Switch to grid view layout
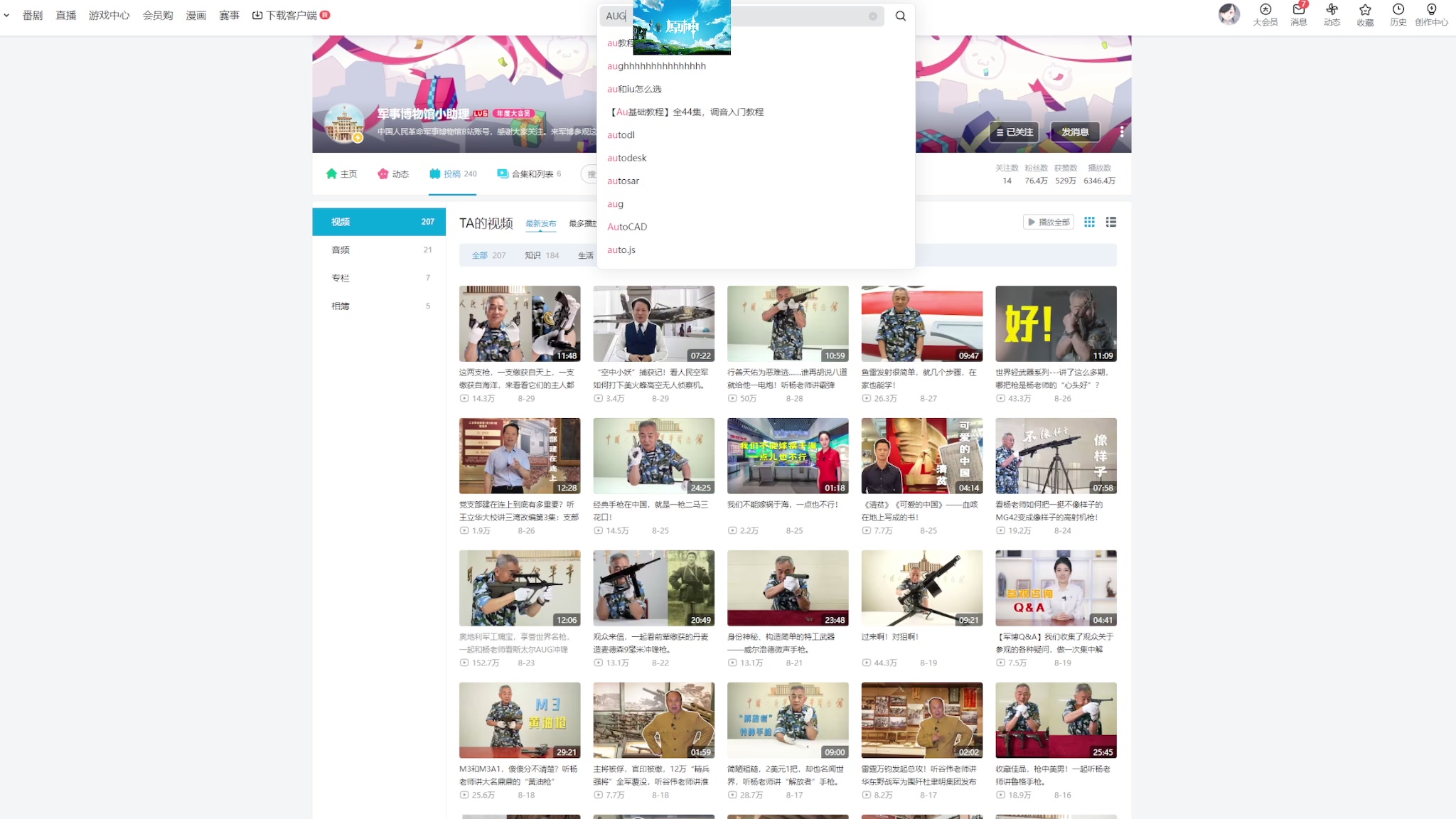Image resolution: width=1456 pixels, height=819 pixels. click(1089, 223)
